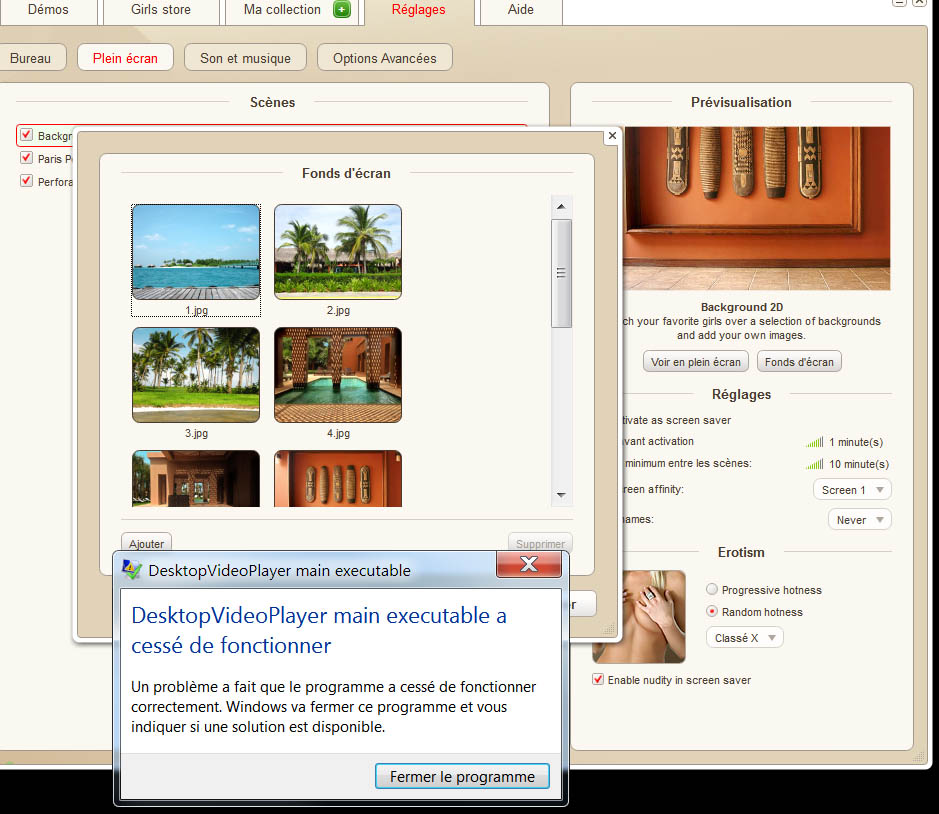Select the 3.jpg wallpaper thumbnail
939x814 pixels.
pos(196,375)
